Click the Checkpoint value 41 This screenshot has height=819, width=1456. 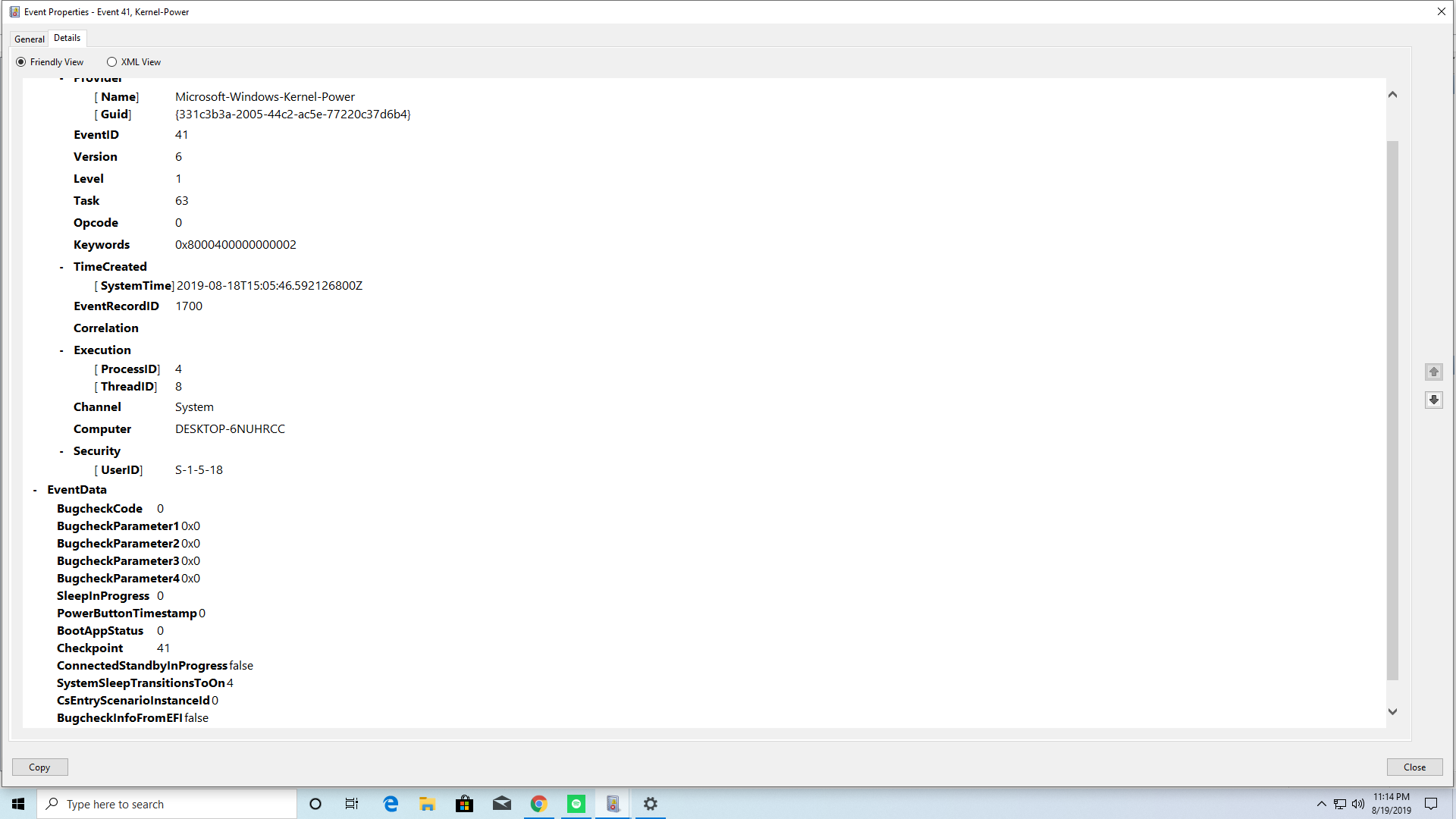coord(163,648)
